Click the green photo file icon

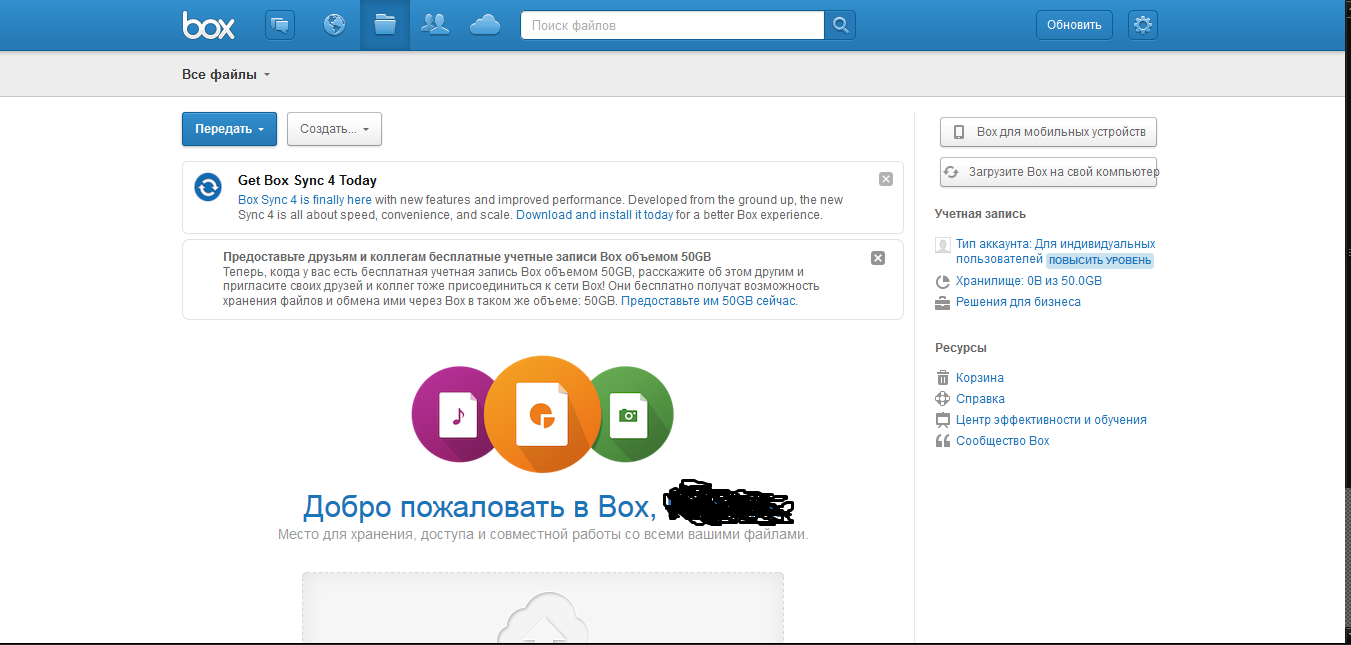click(x=628, y=414)
